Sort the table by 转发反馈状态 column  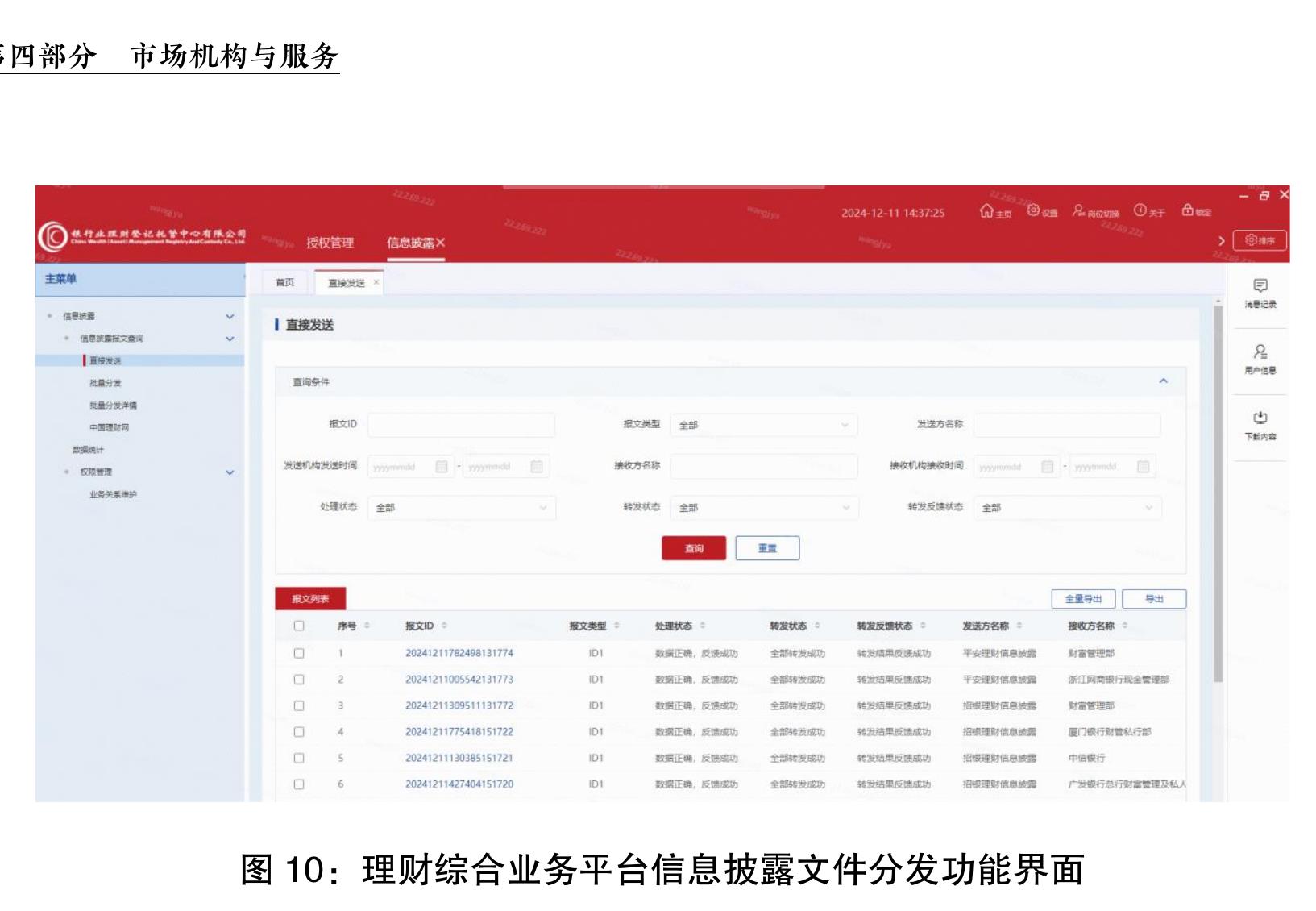pyautogui.click(x=923, y=626)
